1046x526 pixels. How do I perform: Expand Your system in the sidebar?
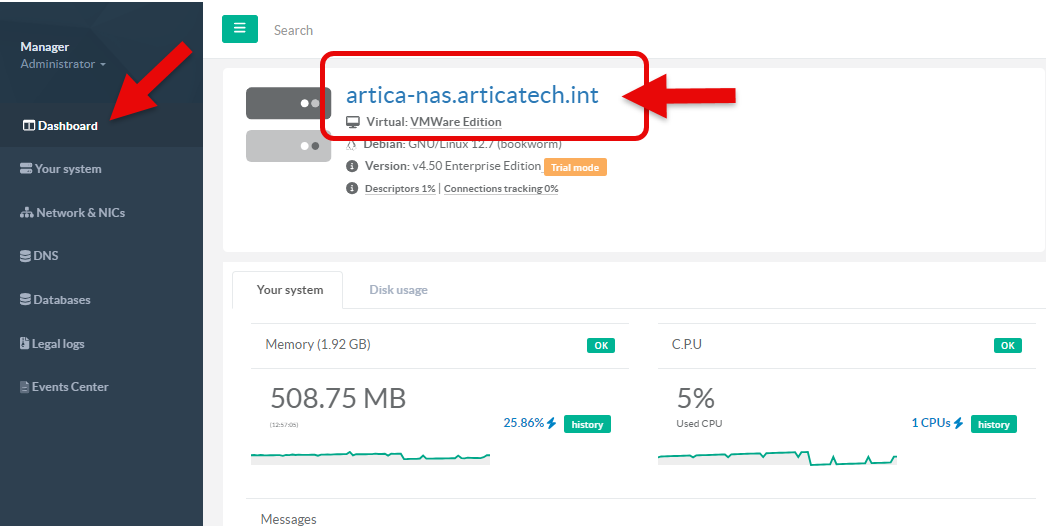(60, 169)
